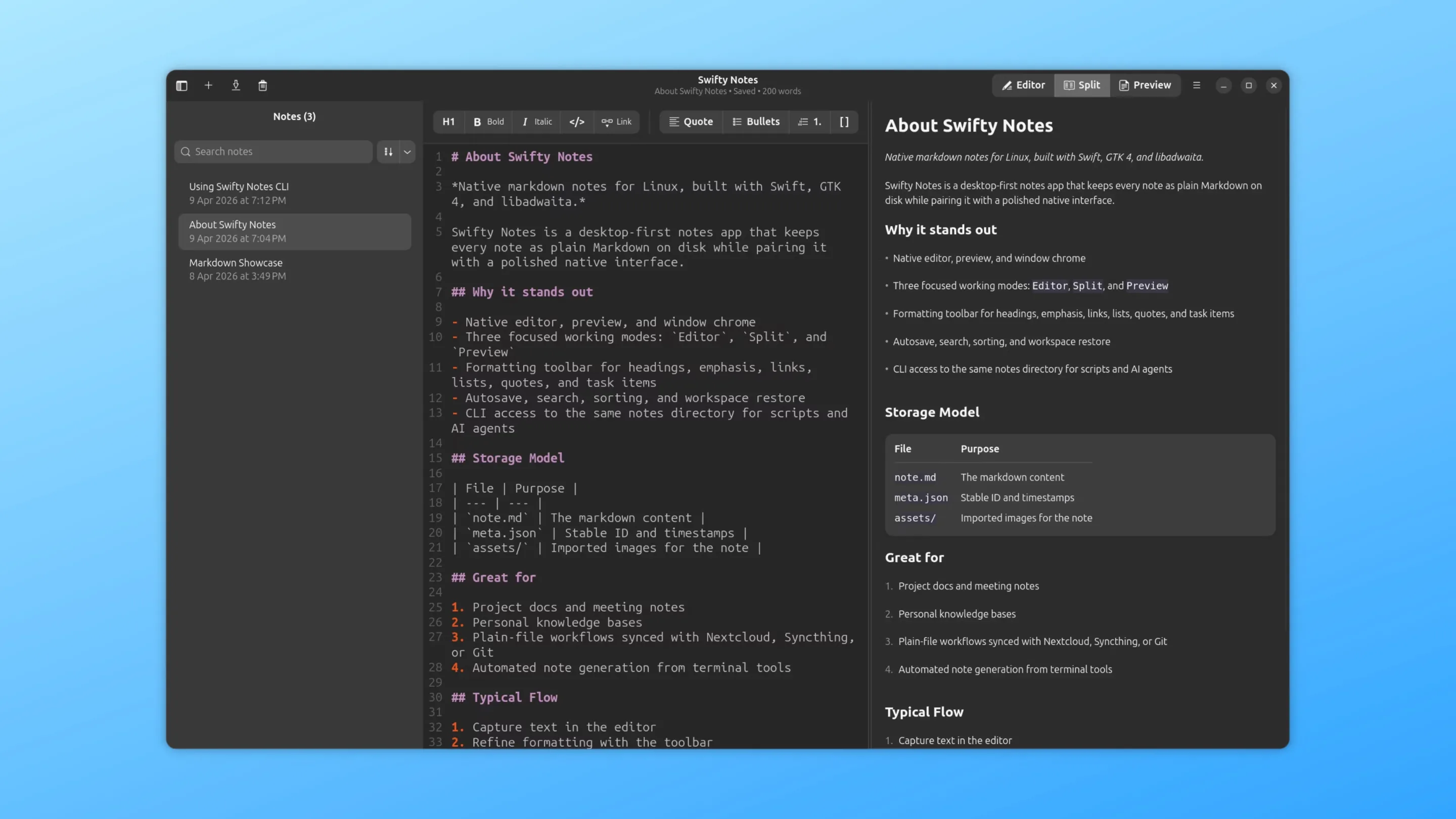The image size is (1456, 819).
Task: Toggle the notes sidebar panel
Action: (181, 85)
